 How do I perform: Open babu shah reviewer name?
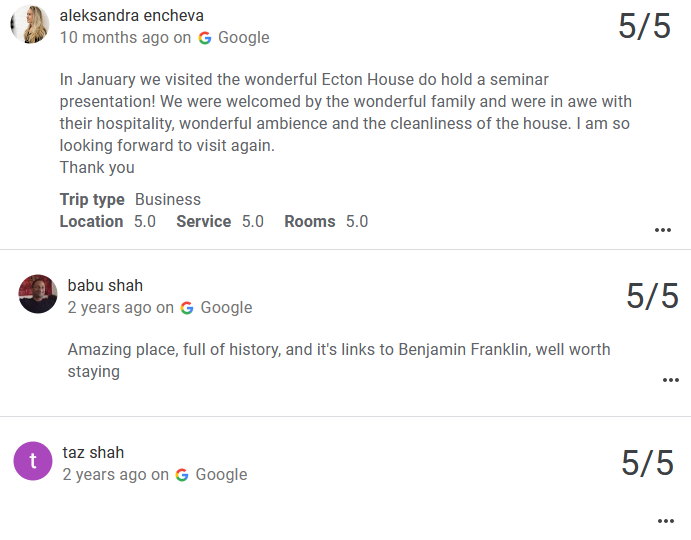coord(105,286)
